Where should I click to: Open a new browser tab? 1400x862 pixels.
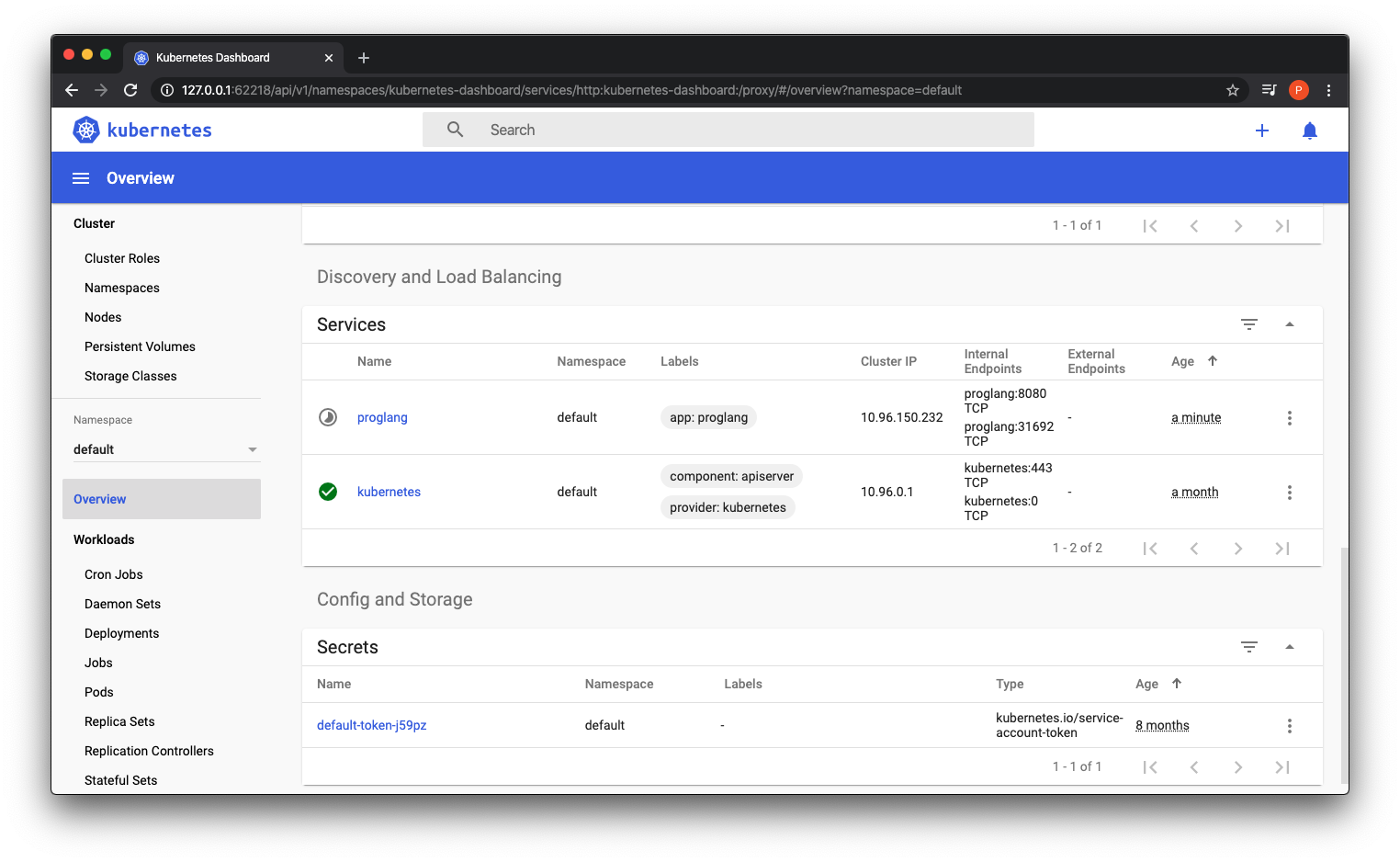[x=364, y=58]
